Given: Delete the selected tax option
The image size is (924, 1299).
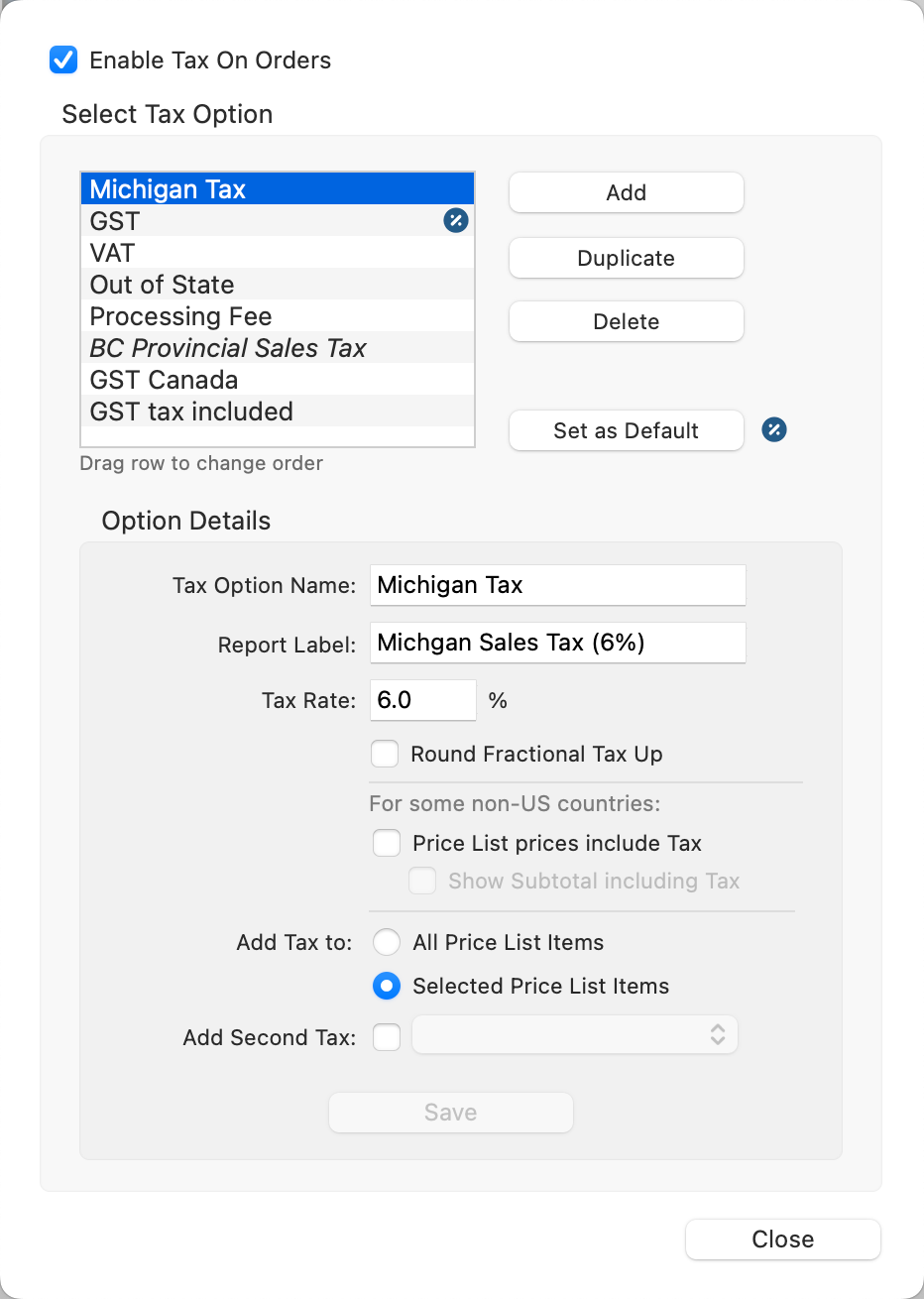Looking at the screenshot, I should pyautogui.click(x=626, y=321).
